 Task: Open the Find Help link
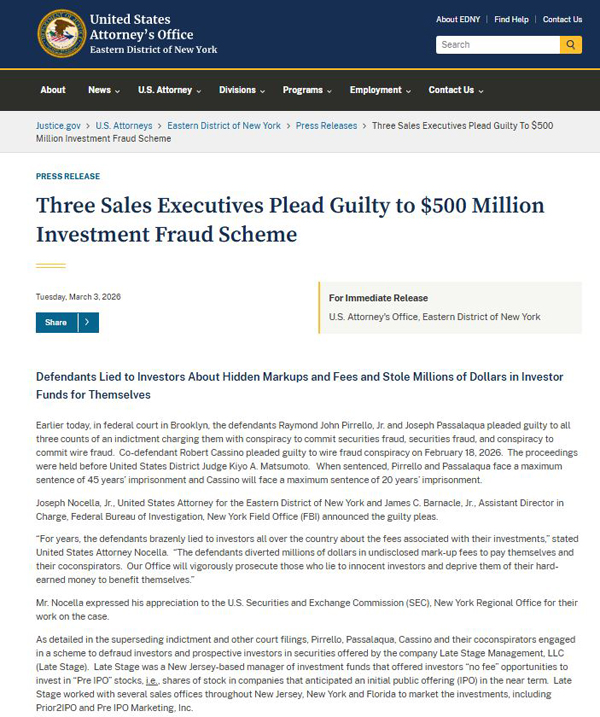pyautogui.click(x=511, y=19)
